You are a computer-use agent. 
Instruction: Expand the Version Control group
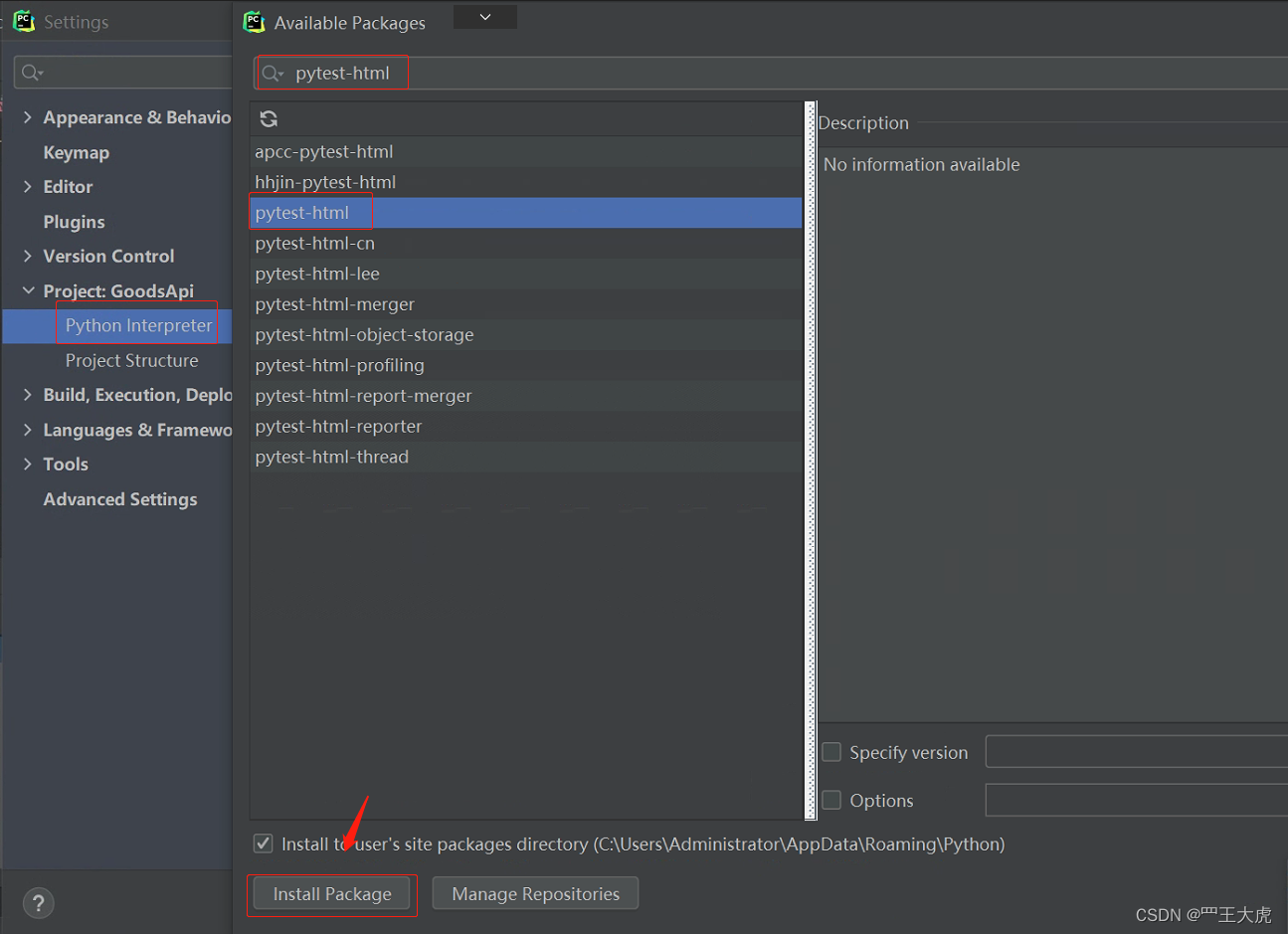click(28, 256)
